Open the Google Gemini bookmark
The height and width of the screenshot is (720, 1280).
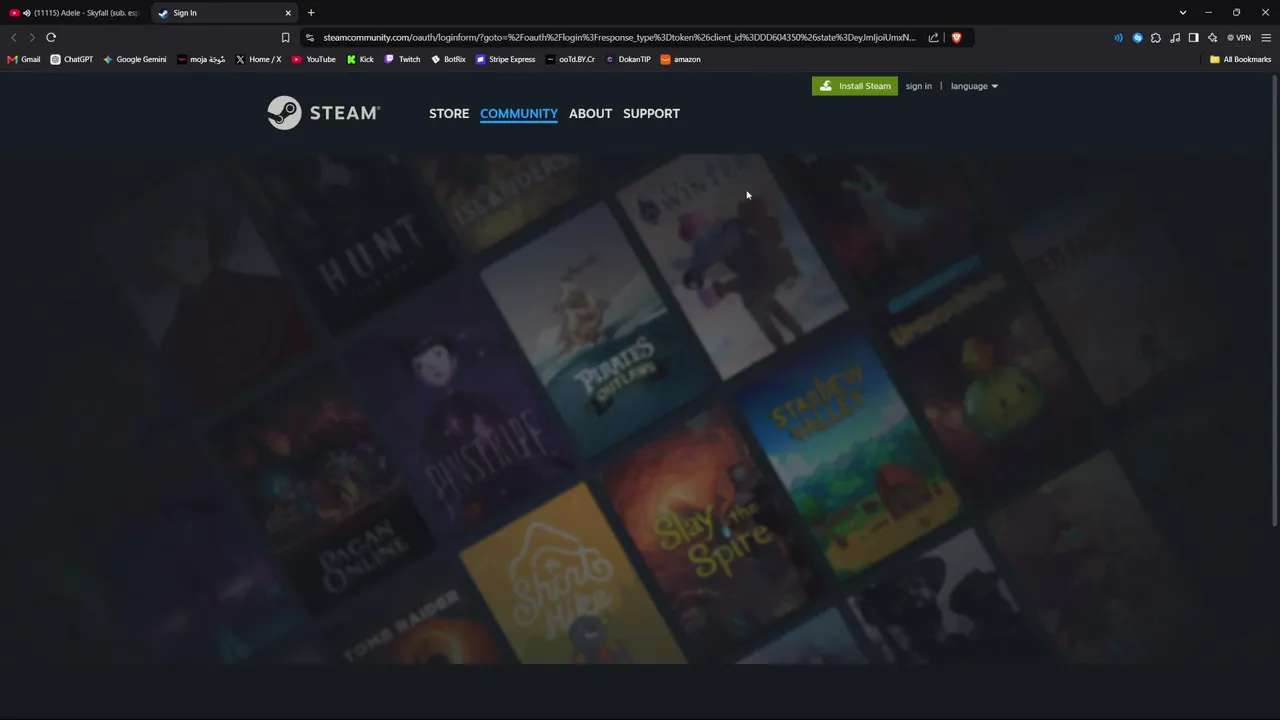[x=135, y=59]
